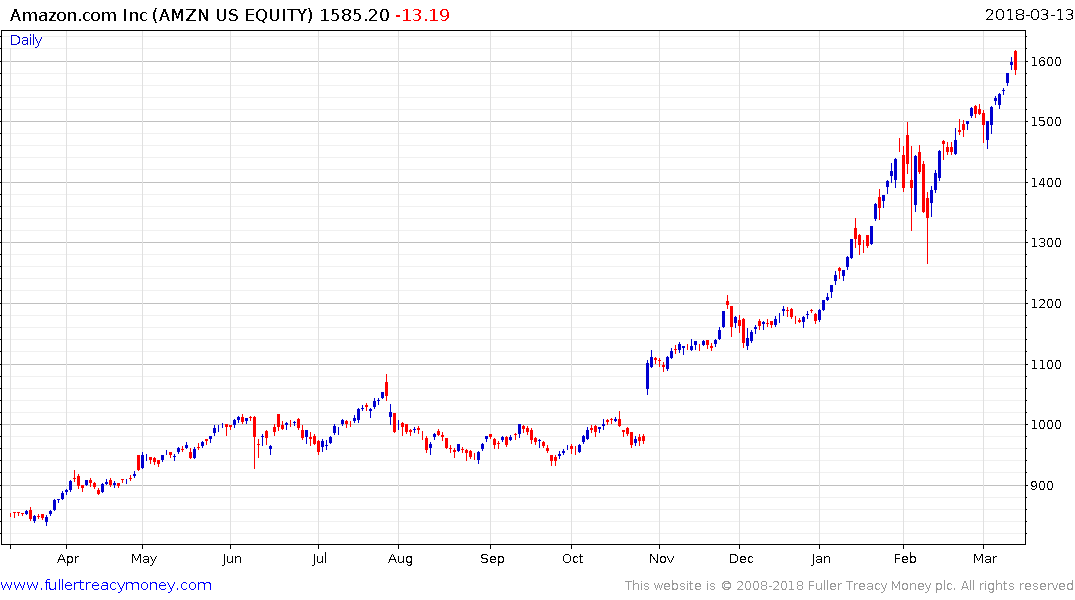This screenshot has width=1075, height=600.
Task: Click the Mar month label on the time axis
Action: (985, 559)
